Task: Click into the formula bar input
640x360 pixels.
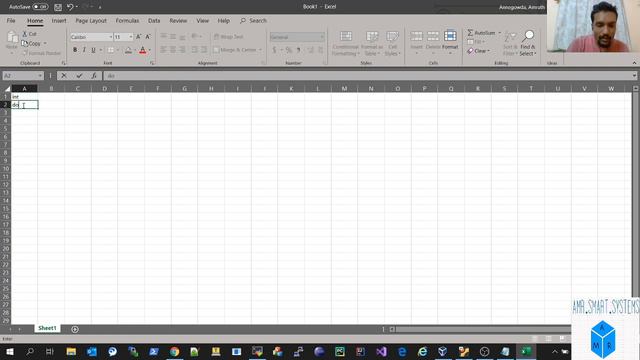Action: point(367,76)
